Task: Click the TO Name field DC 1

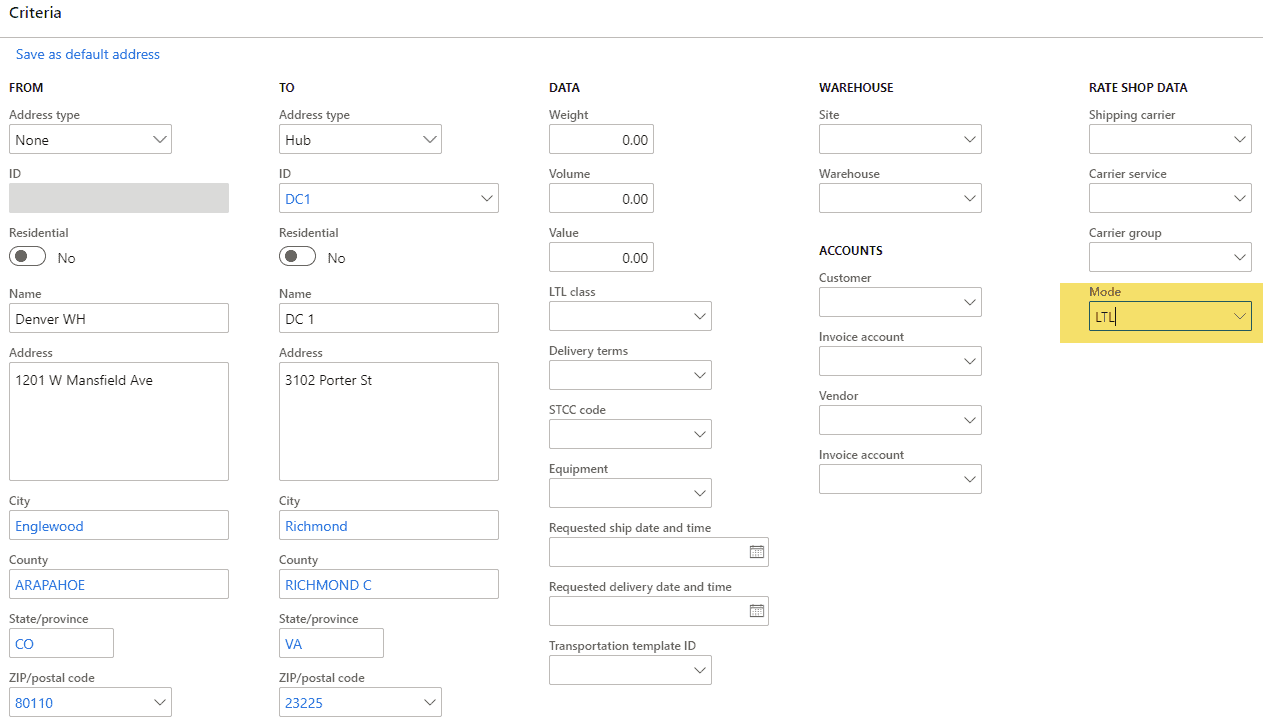Action: point(389,318)
